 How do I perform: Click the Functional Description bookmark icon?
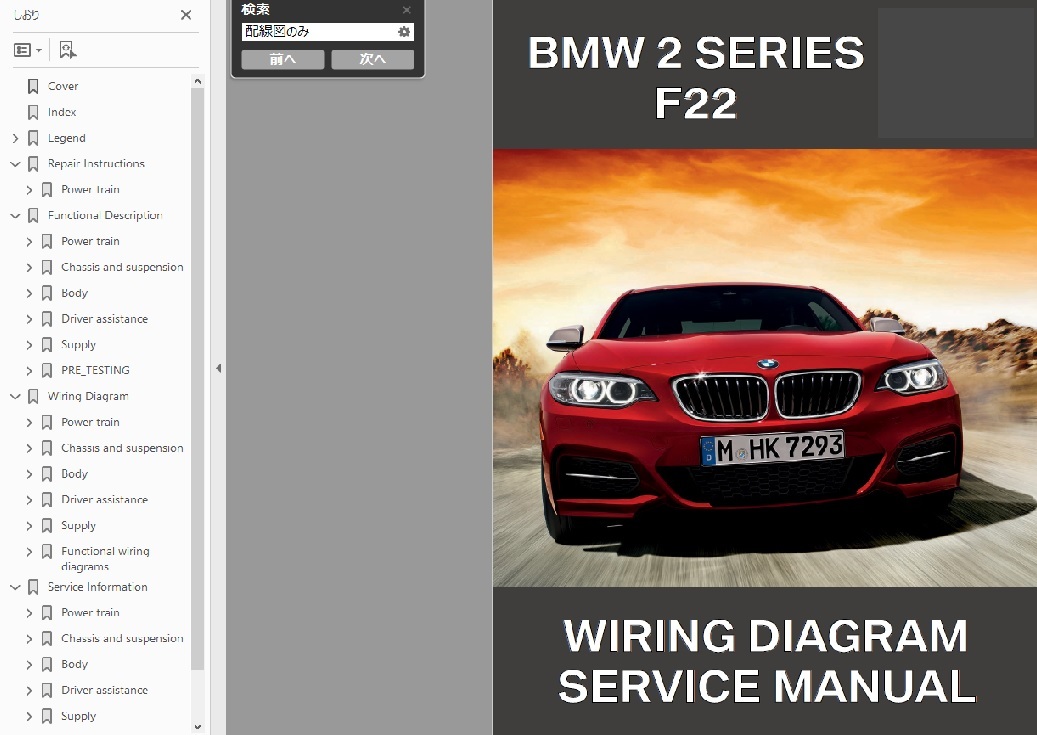(x=33, y=216)
